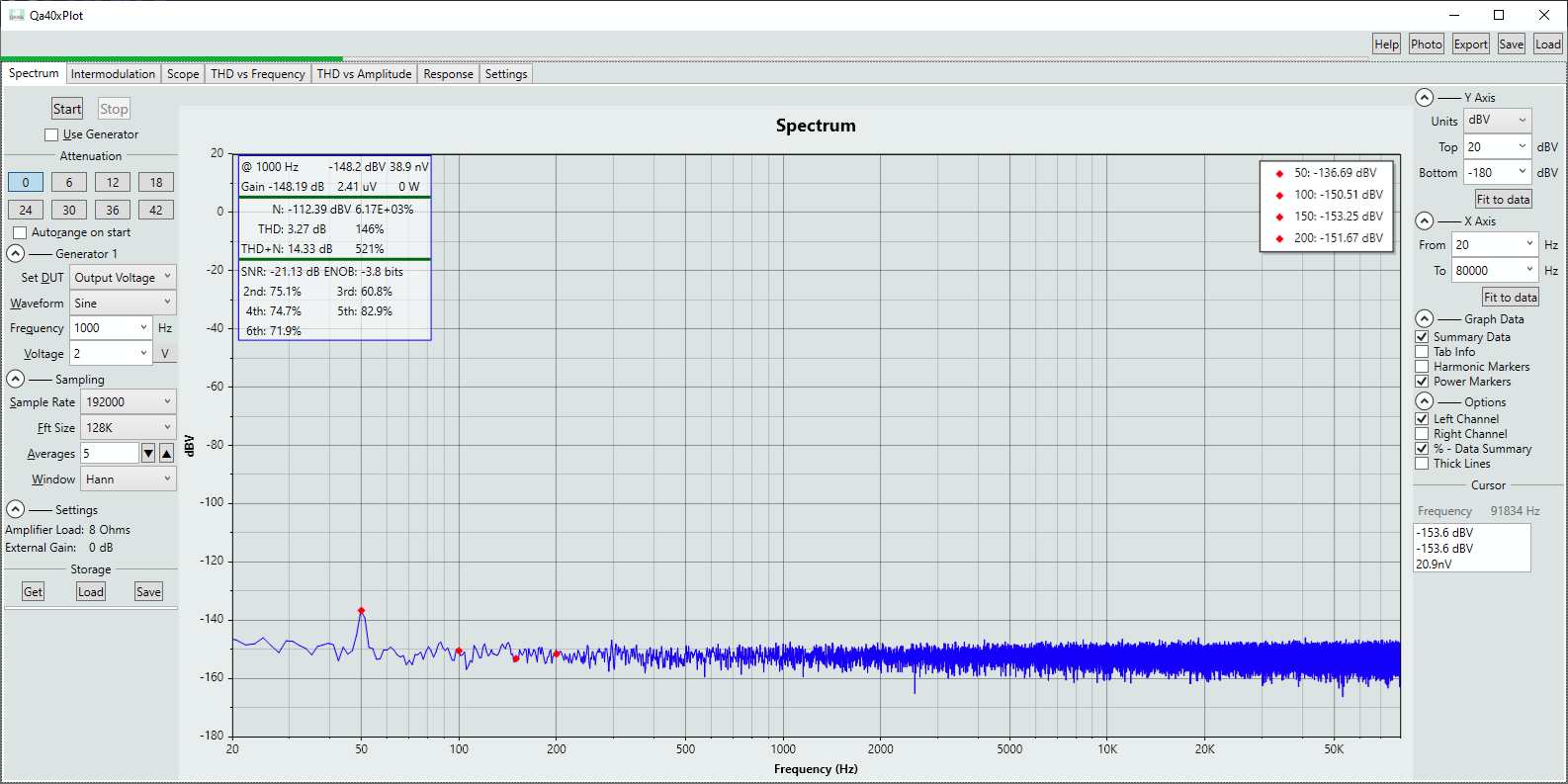
Task: Open THD vs Frequency tab
Action: coord(258,74)
